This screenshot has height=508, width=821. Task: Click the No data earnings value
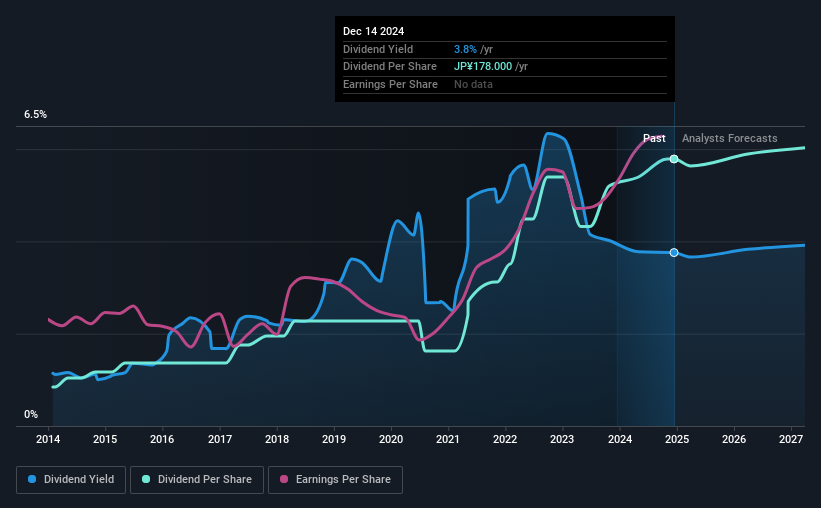tap(473, 84)
